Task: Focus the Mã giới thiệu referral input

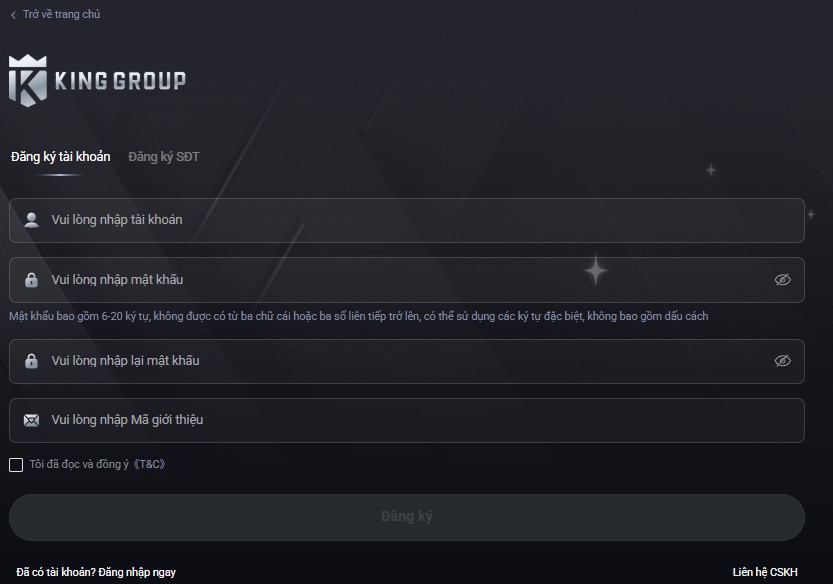Action: (x=407, y=420)
